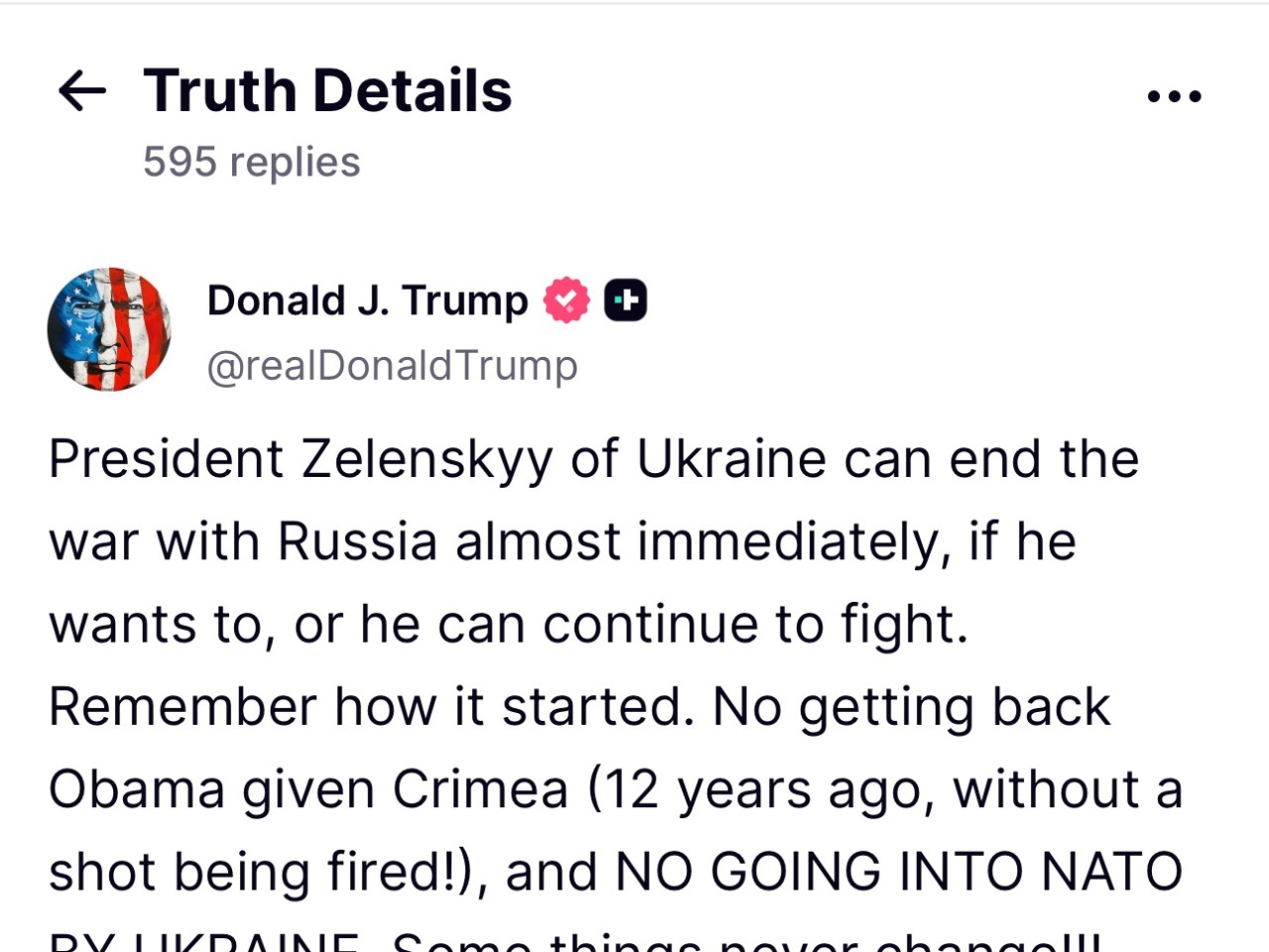Go back using the left arrow
This screenshot has height=952, width=1269.
(x=82, y=91)
